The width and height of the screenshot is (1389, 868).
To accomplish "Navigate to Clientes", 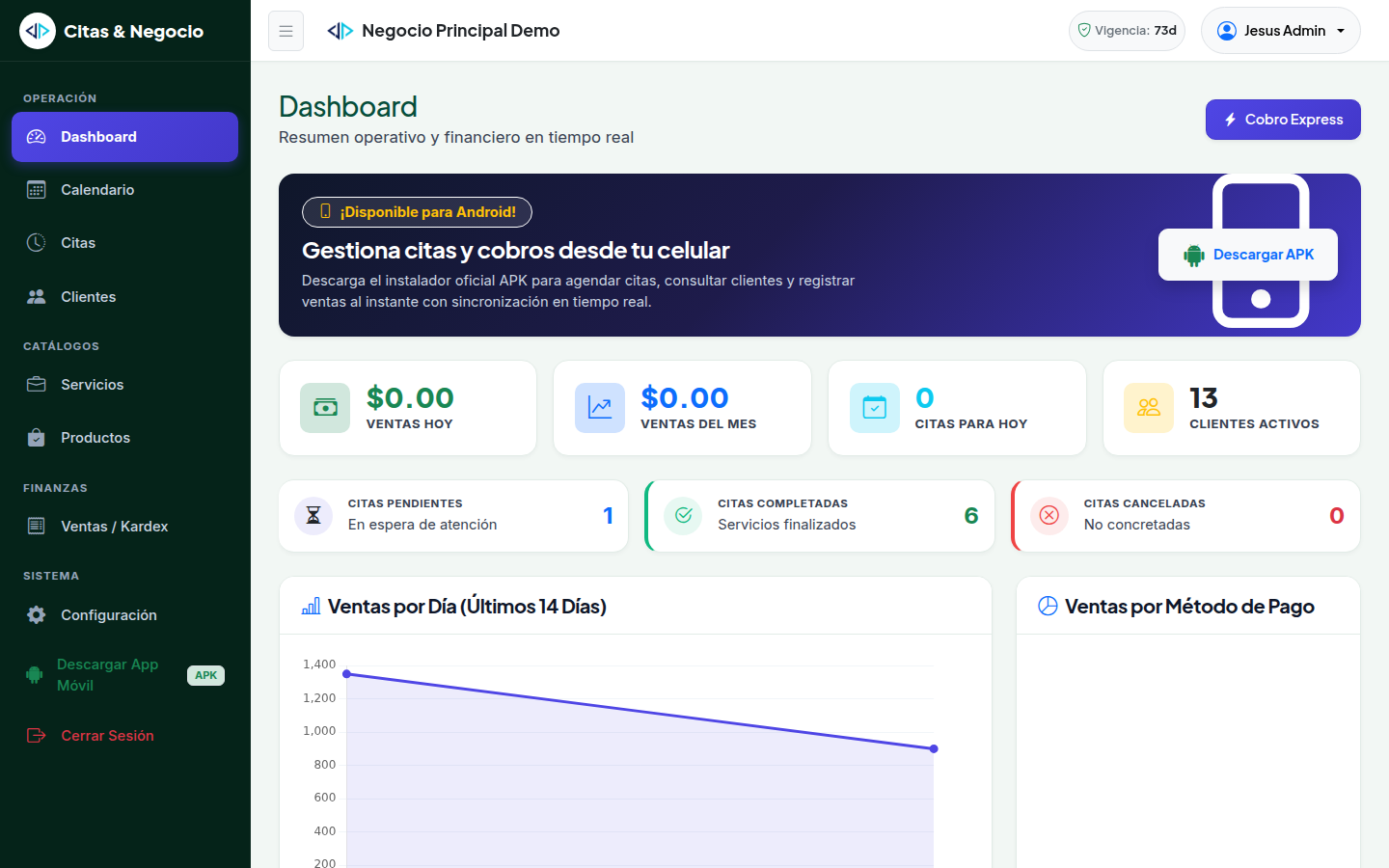I will (x=124, y=297).
